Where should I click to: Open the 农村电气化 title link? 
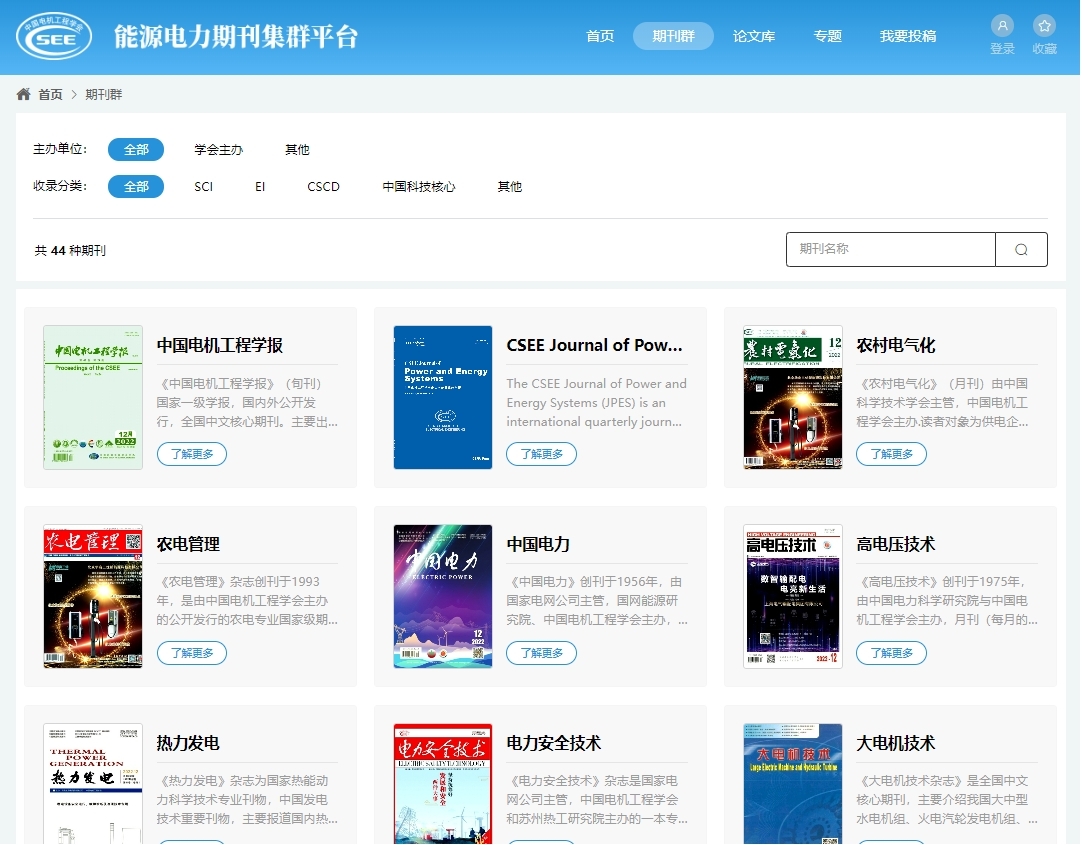[896, 345]
